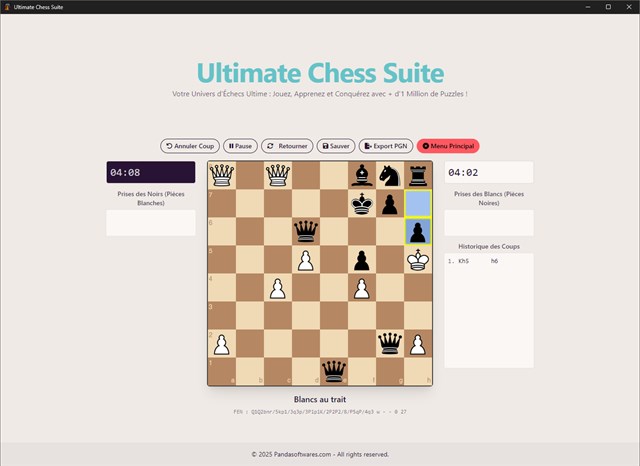Select the white king on h5
Image resolution: width=640 pixels, height=466 pixels.
coord(418,260)
